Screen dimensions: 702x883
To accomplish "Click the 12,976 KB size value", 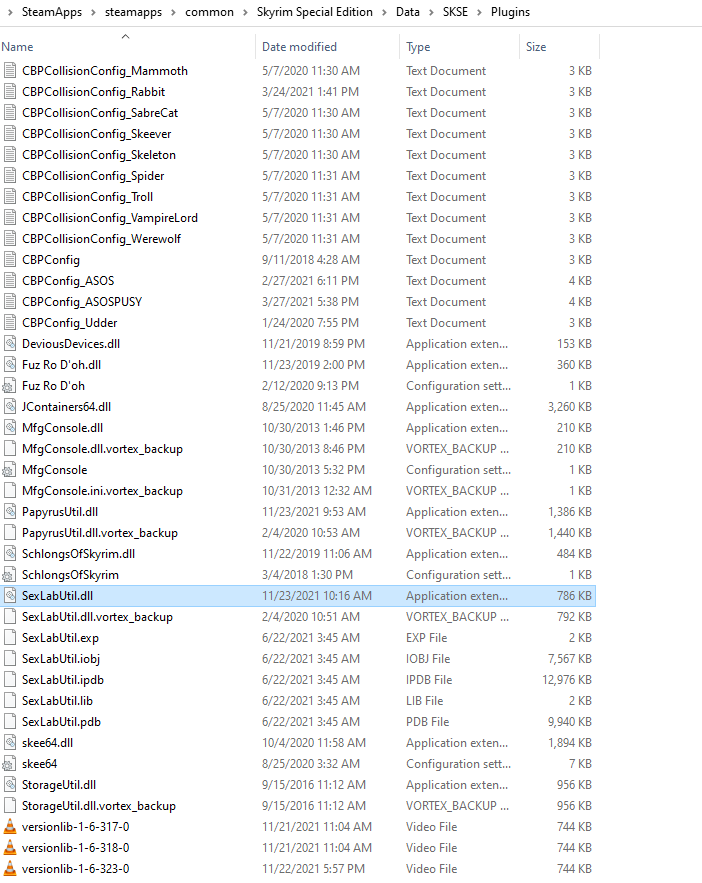I will coord(567,680).
